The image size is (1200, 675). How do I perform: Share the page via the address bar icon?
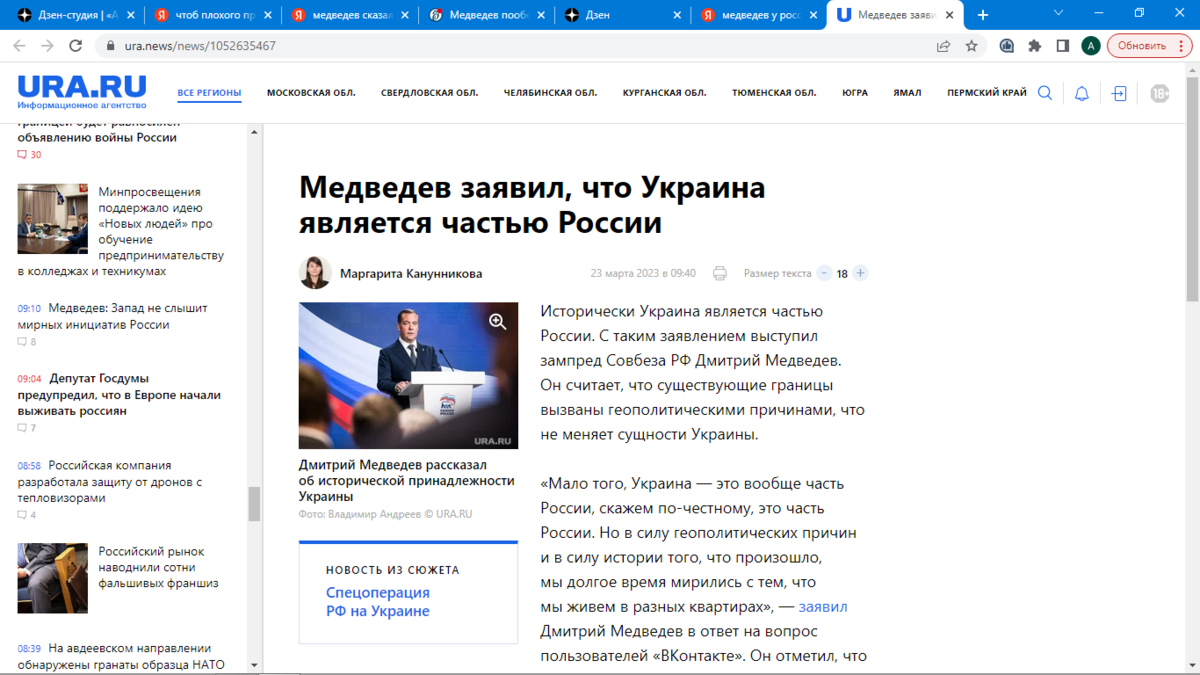point(942,45)
